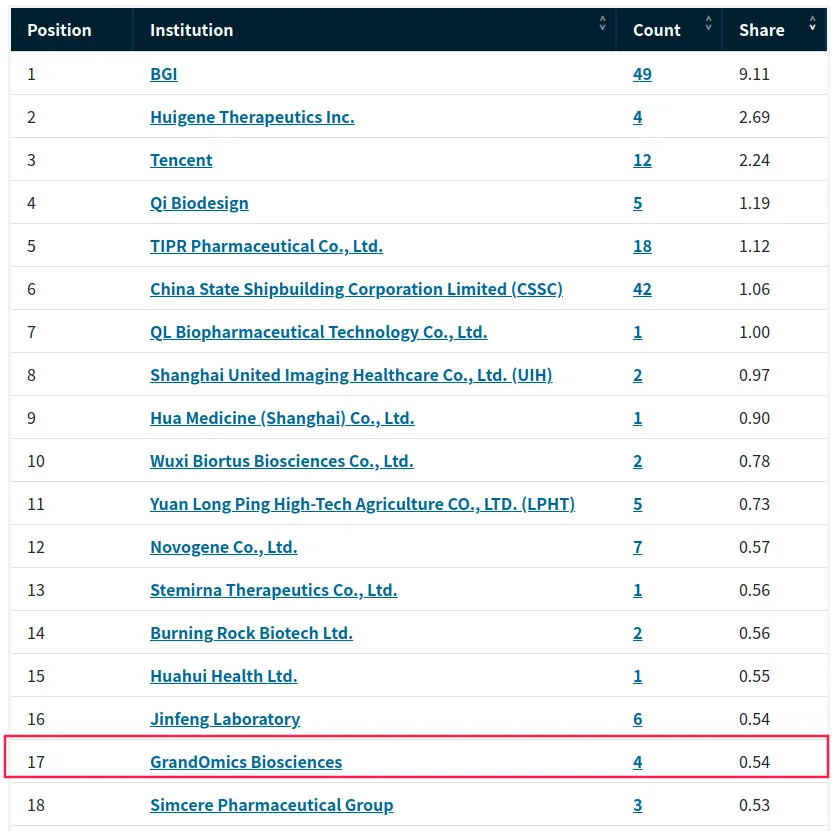Open China State Shipbuilding Corporation link
834x831 pixels.
[356, 289]
